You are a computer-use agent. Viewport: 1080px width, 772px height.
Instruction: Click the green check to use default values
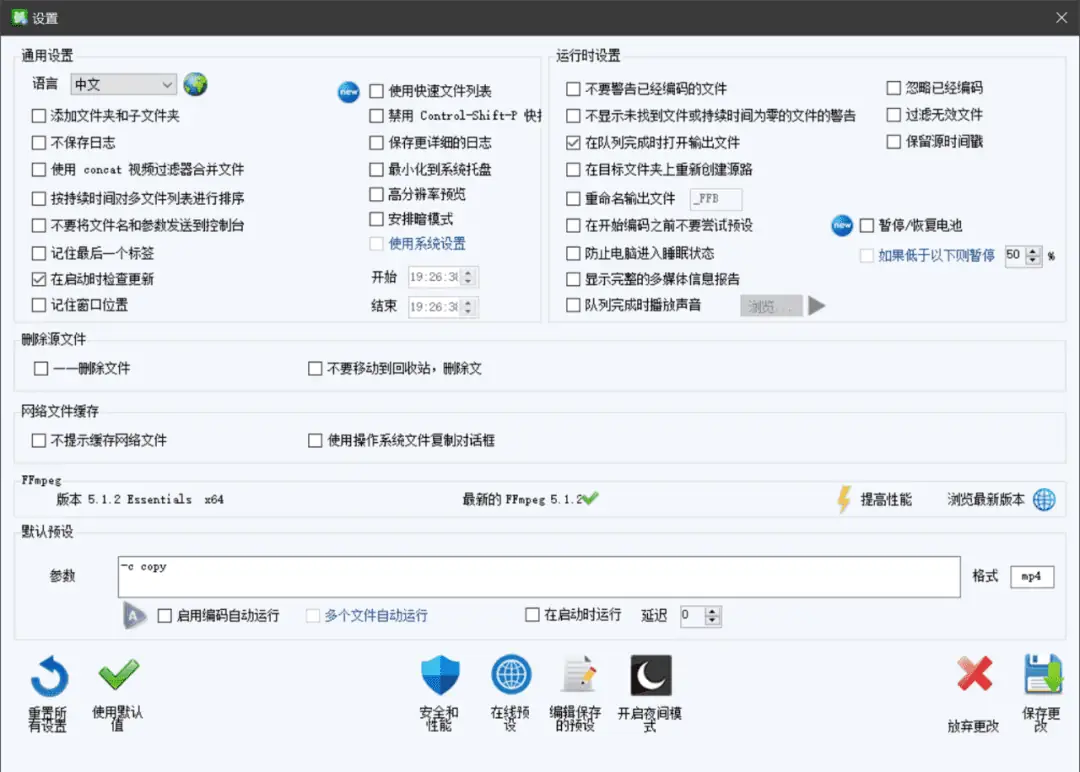point(117,675)
